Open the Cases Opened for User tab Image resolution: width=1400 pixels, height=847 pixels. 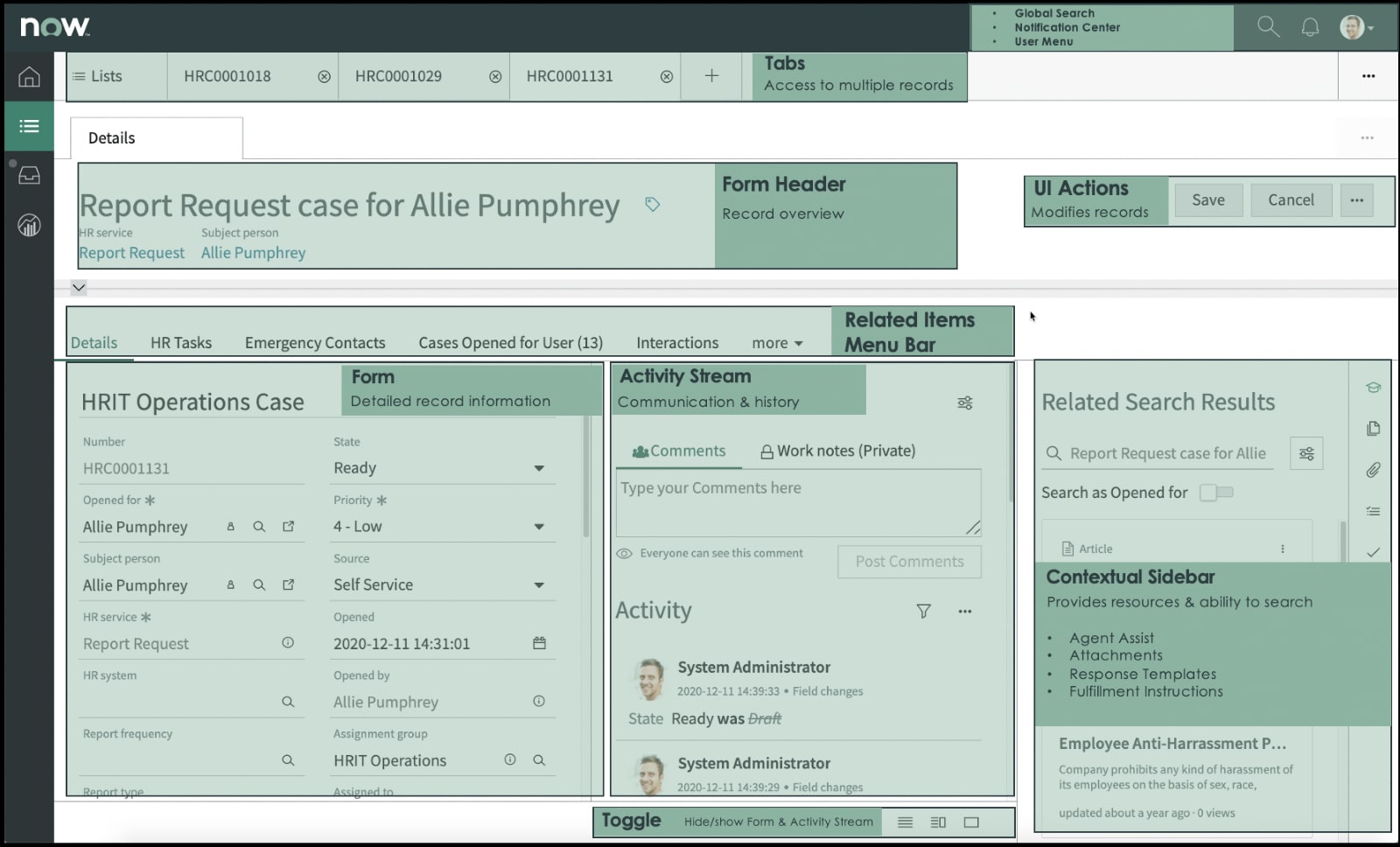(x=509, y=342)
